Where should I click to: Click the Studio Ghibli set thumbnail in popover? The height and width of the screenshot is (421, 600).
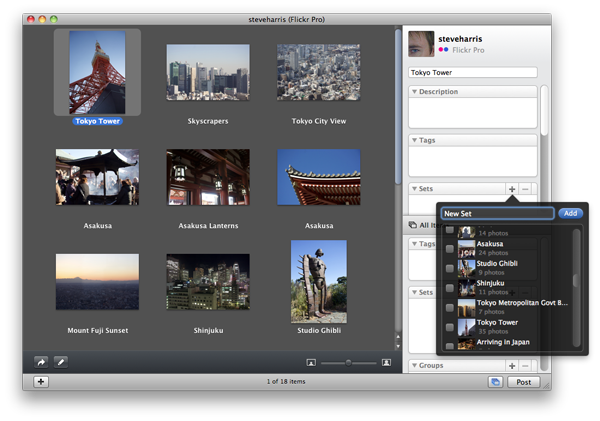466,268
